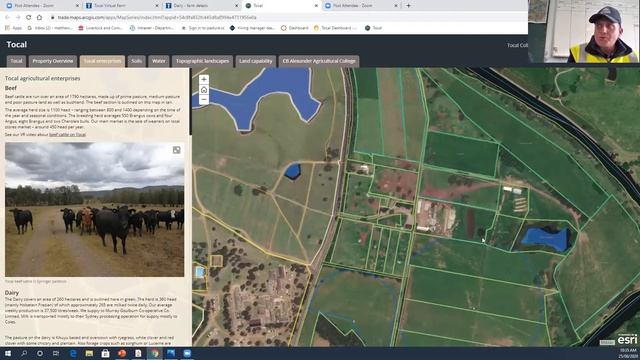Open taskbar clock and date
Screen dimensions: 640x360
click(628, 353)
